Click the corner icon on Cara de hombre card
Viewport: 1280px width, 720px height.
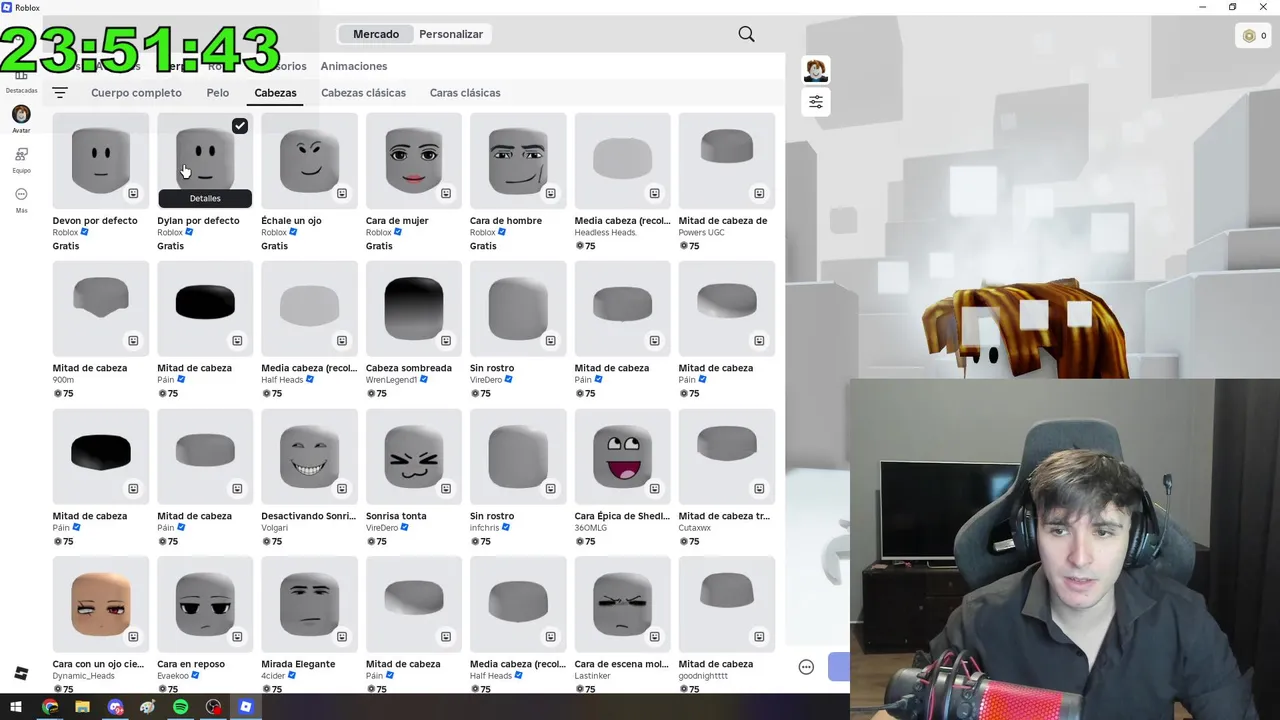point(550,193)
